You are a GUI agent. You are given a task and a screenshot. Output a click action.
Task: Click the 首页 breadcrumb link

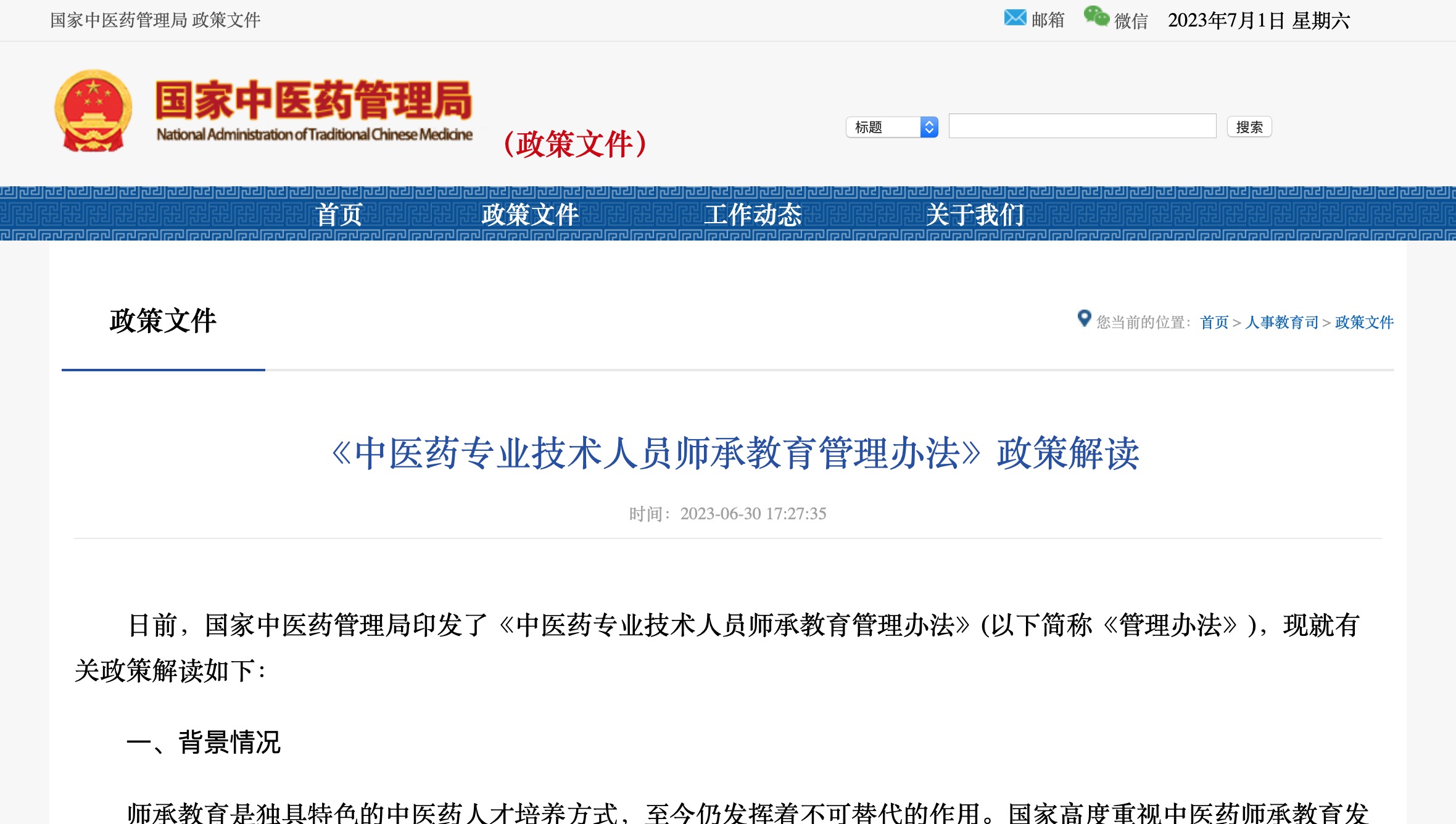1214,323
